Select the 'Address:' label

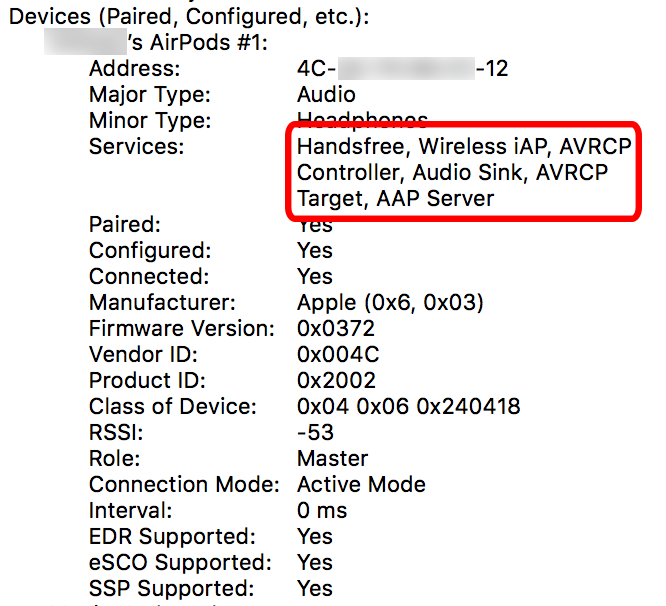coord(135,69)
